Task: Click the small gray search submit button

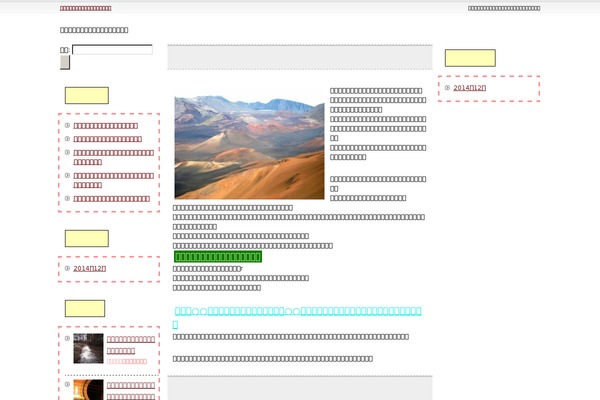Action: (65, 62)
